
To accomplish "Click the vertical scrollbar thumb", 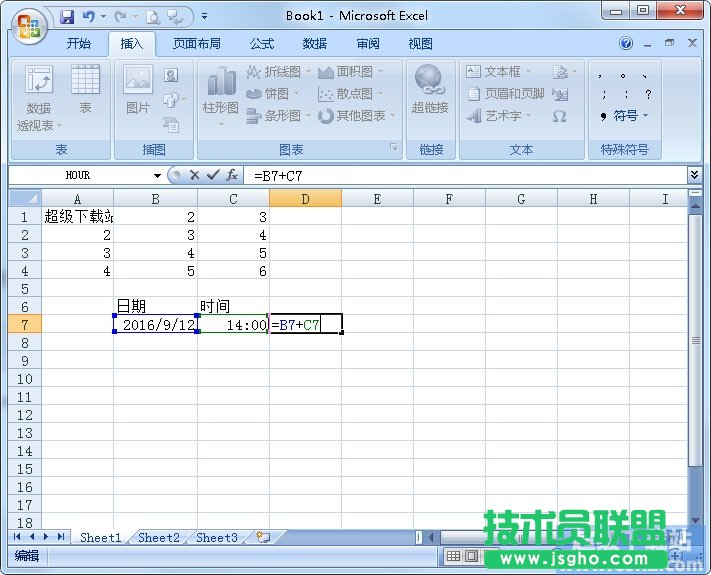I will [696, 340].
